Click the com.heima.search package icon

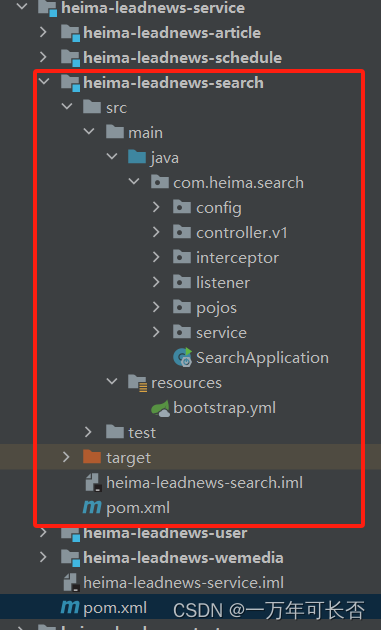coord(160,182)
